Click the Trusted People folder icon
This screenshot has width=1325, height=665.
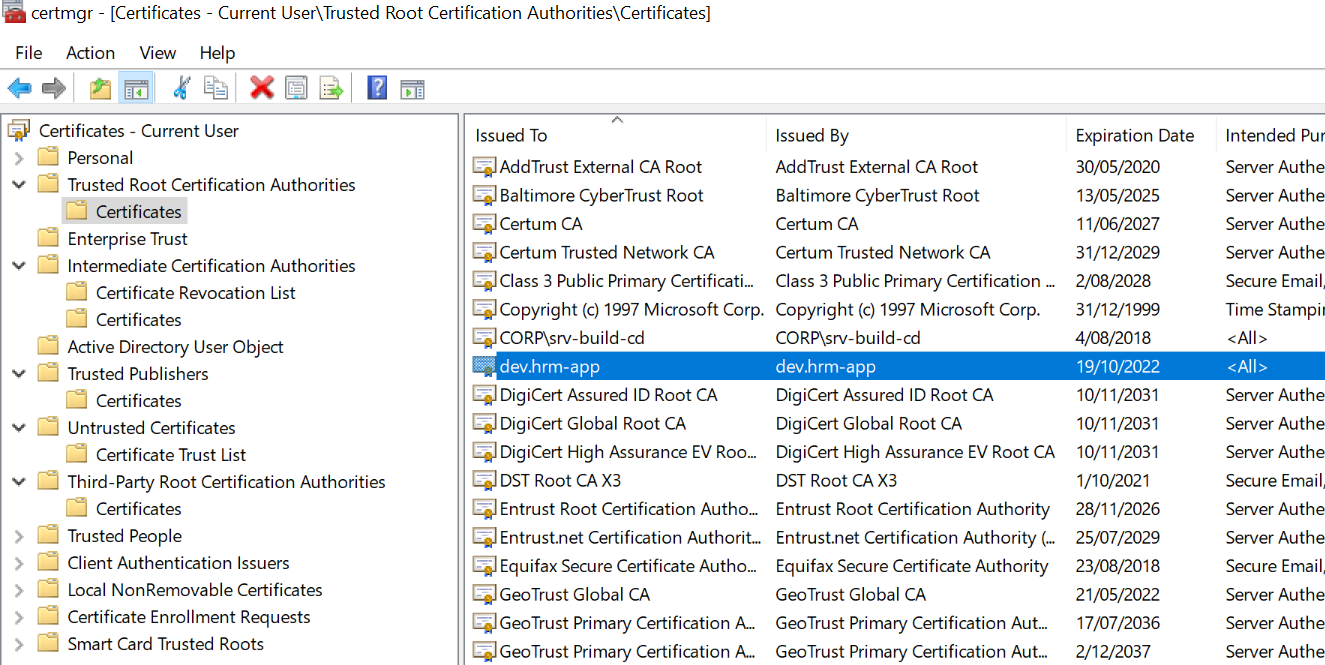(x=48, y=535)
